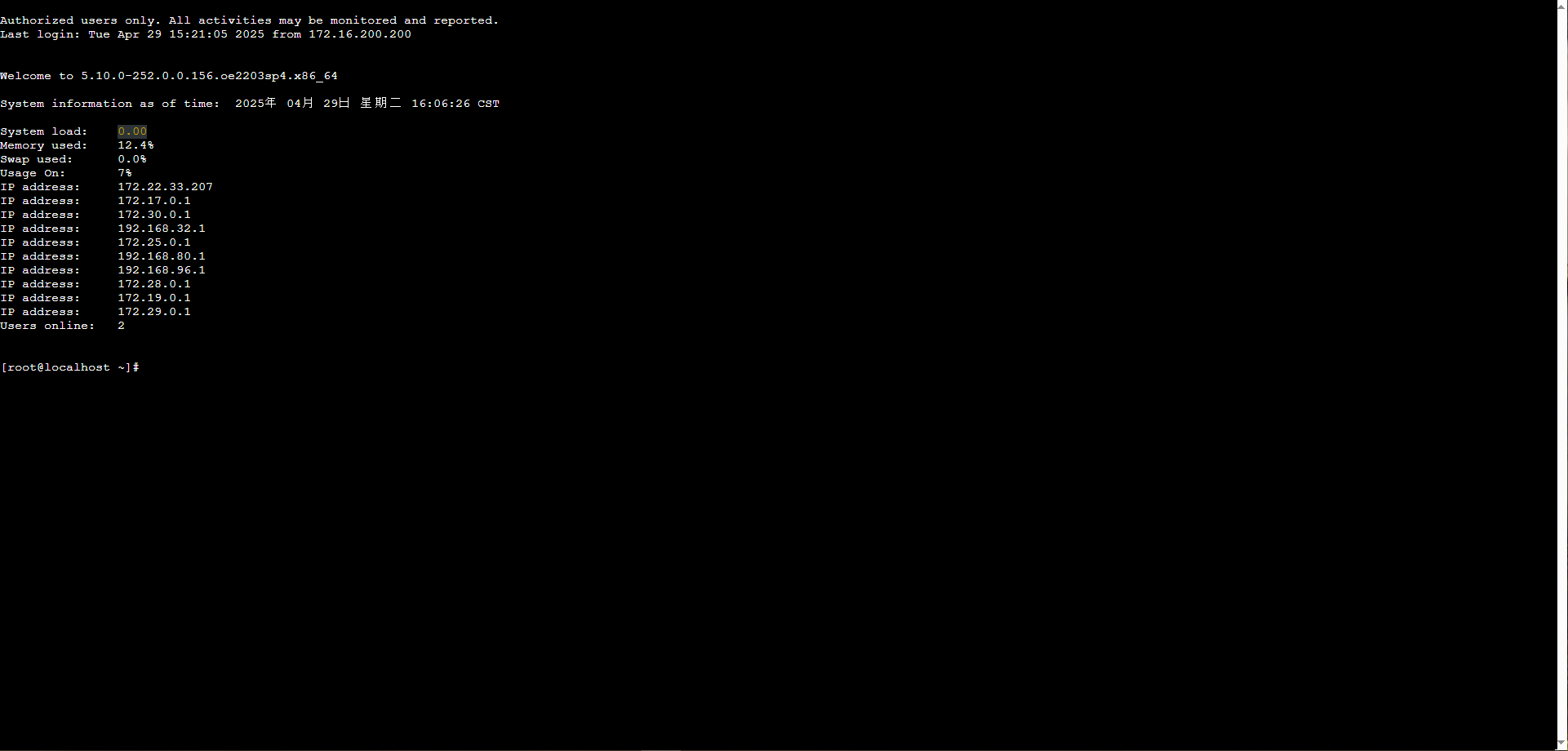Click the scrollbar up arrow
The image size is (1568, 751).
(x=1562, y=6)
